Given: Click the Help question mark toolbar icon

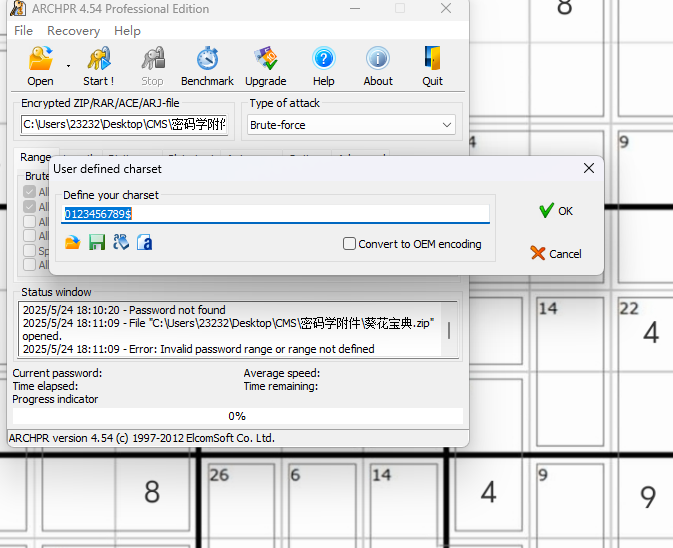Looking at the screenshot, I should click(323, 60).
